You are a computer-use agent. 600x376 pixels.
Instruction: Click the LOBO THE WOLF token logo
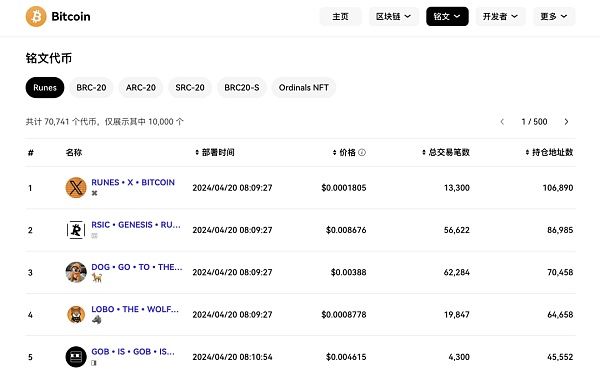pos(76,314)
